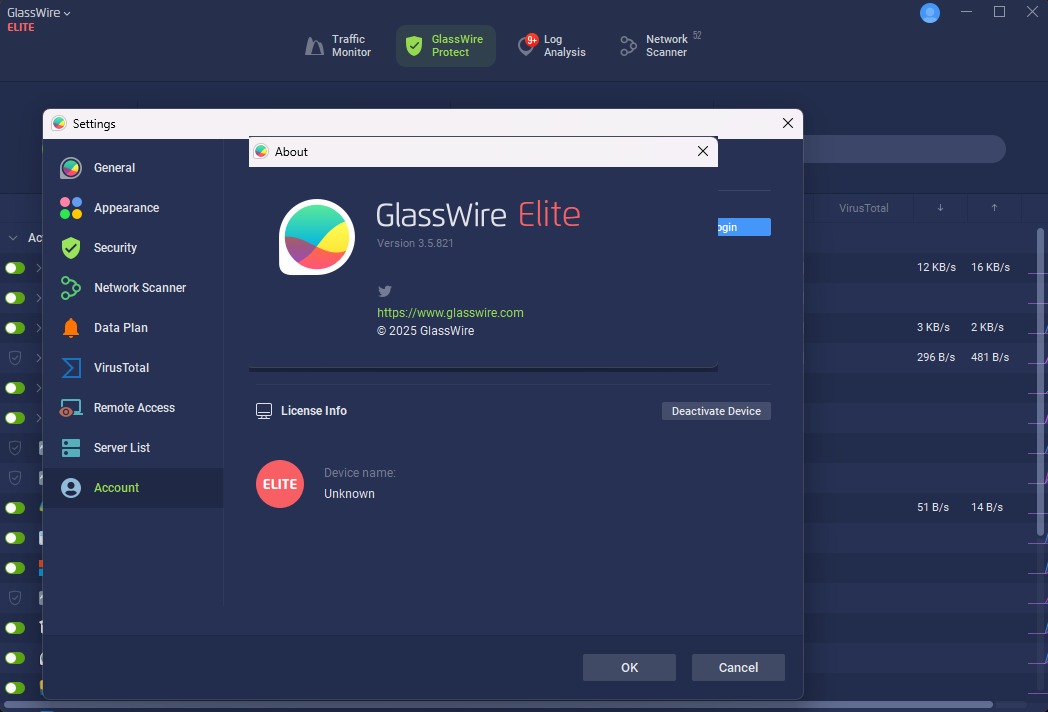Click the Log Analysis notification icon

click(527, 45)
